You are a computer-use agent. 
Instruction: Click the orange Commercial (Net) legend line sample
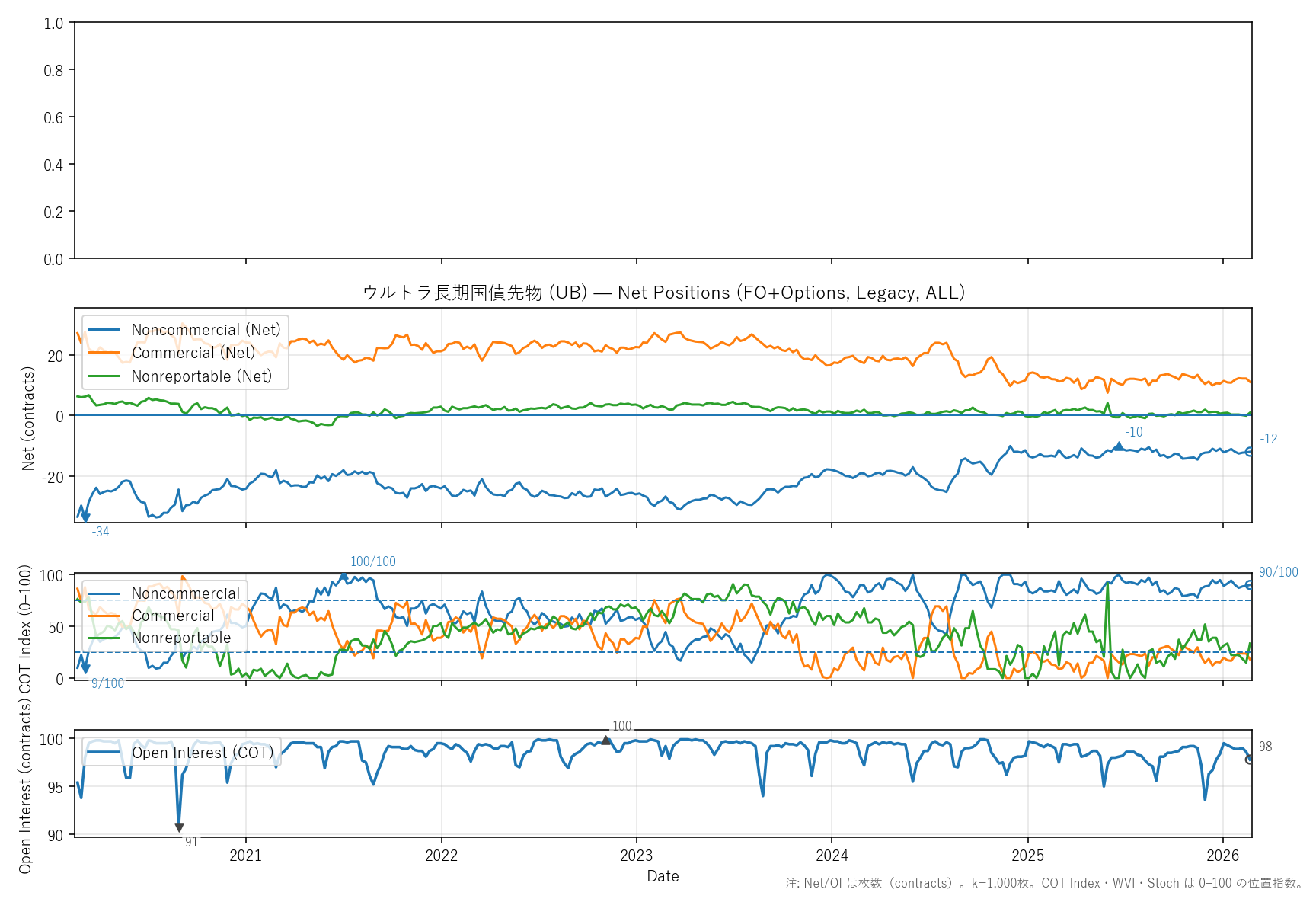(x=104, y=353)
